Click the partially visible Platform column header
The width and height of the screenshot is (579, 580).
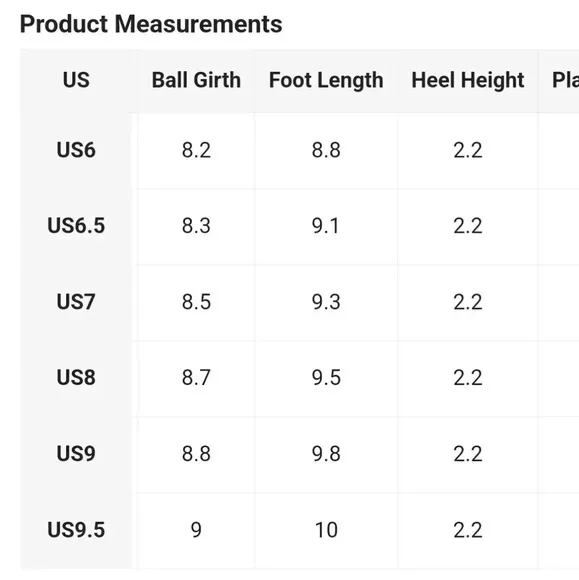[x=565, y=80]
